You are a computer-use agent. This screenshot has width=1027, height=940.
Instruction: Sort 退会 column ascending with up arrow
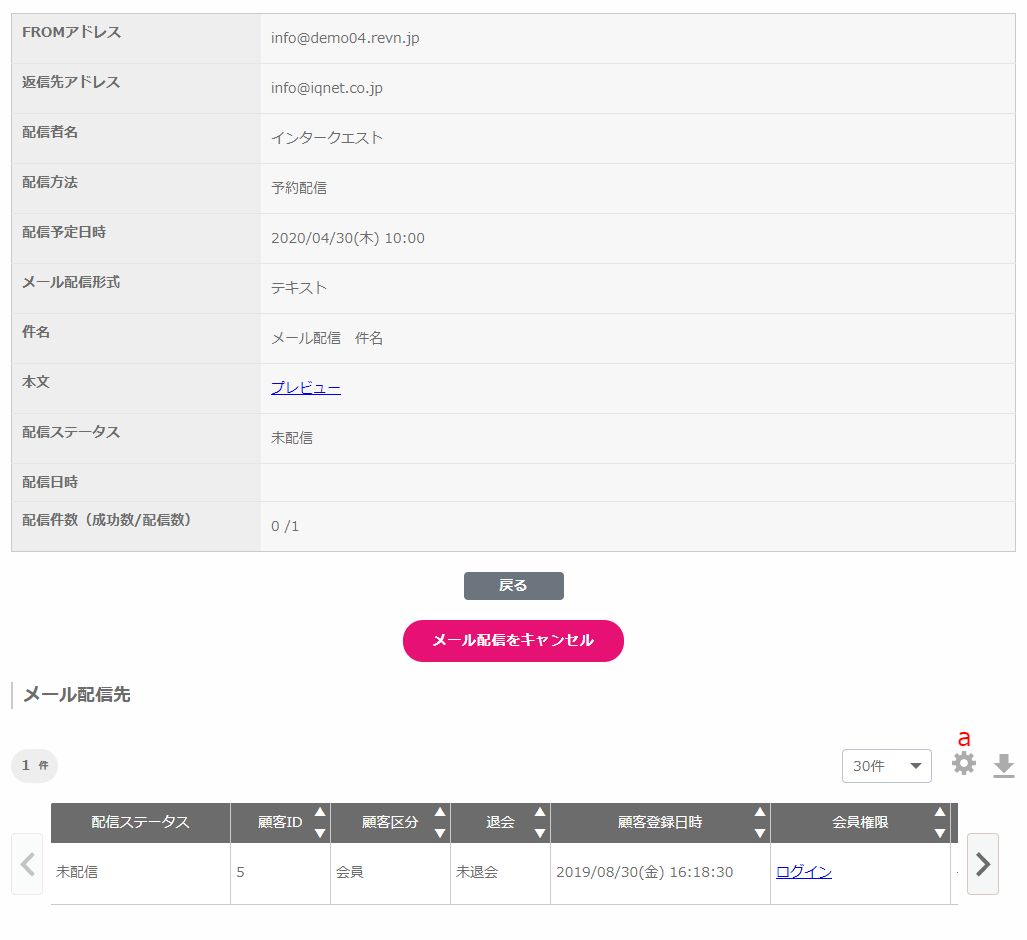point(540,812)
